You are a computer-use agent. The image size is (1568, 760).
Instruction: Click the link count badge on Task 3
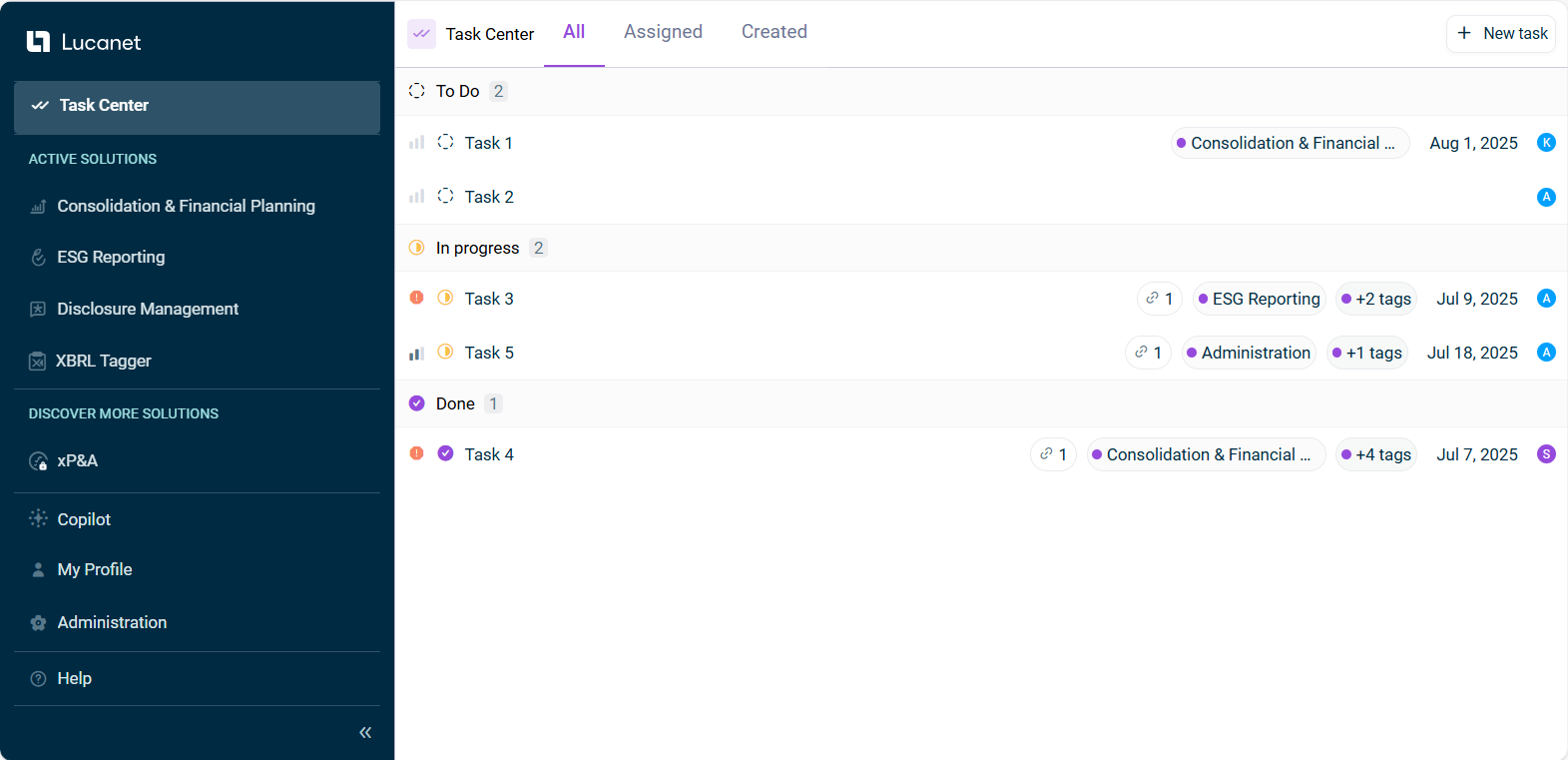[x=1160, y=299]
